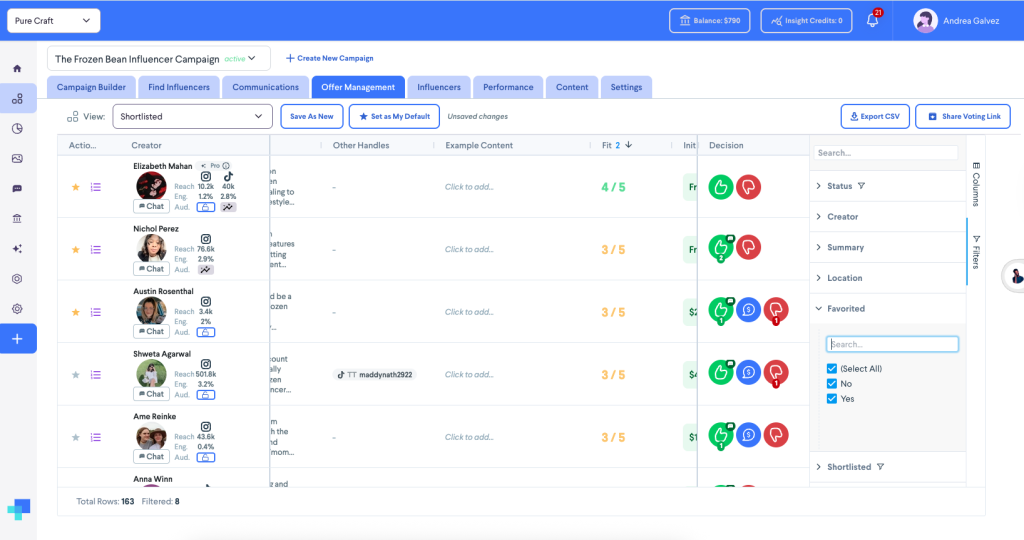
Task: Click Austin Rosenthal's blue dollar offer icon
Action: pyautogui.click(x=748, y=310)
